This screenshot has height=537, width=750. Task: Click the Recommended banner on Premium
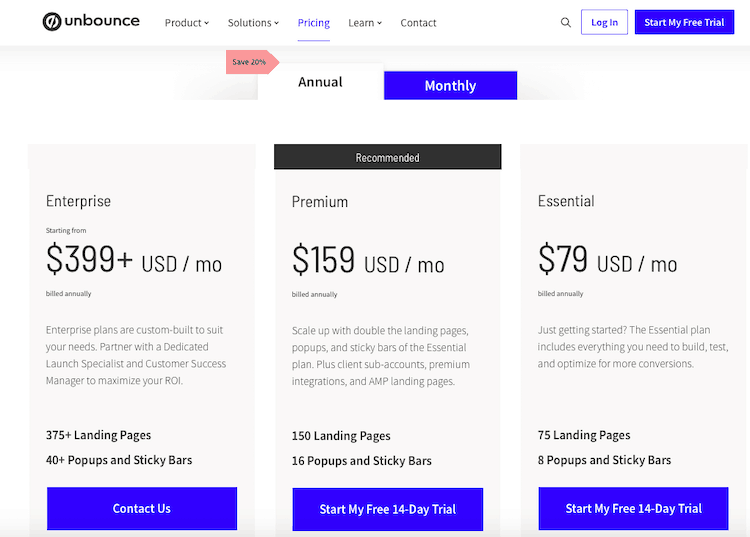[x=387, y=157]
